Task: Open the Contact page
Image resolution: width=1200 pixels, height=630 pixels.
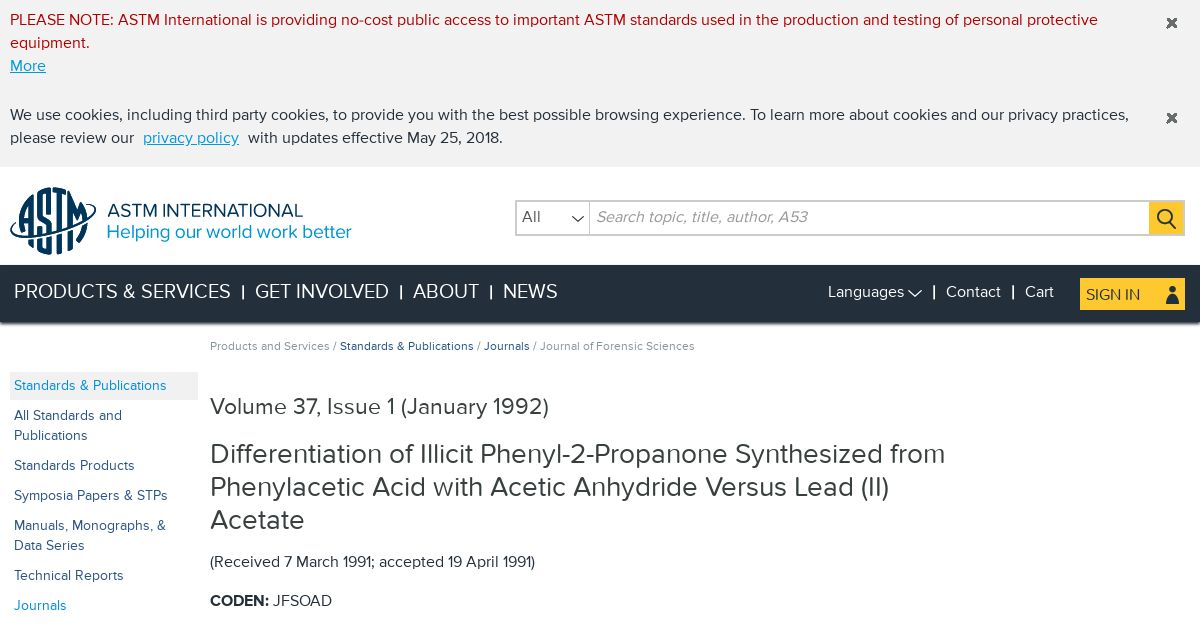Action: [x=973, y=292]
